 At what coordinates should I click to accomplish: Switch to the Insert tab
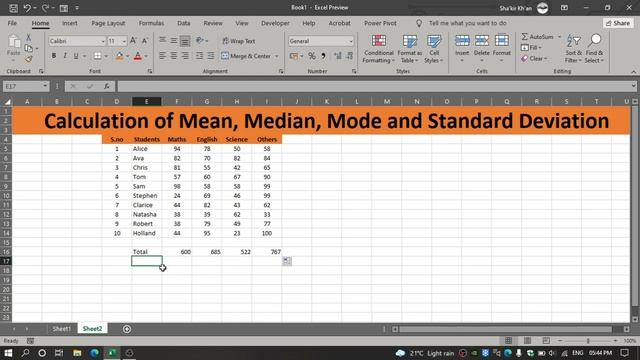(69, 23)
